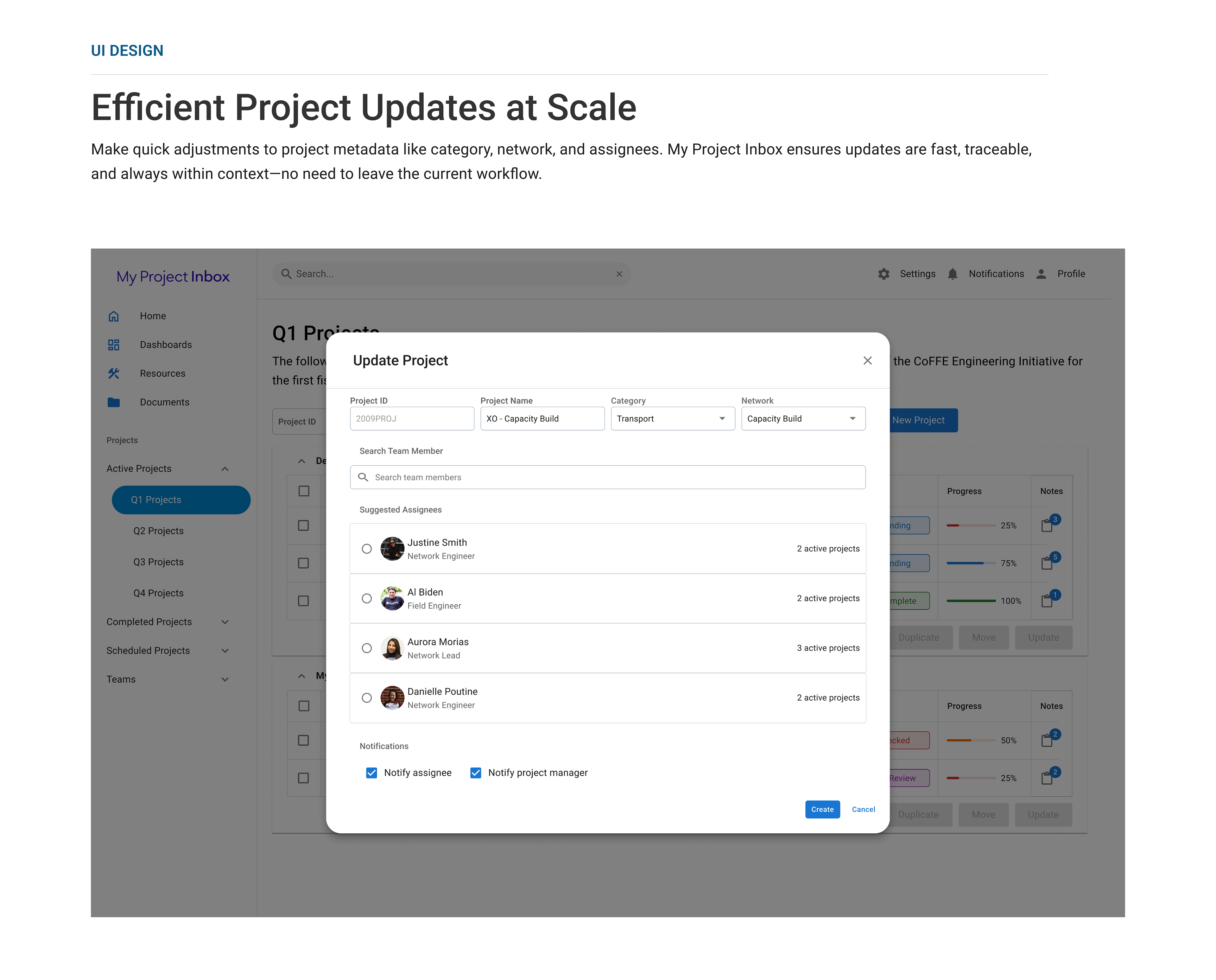
Task: Uncheck Notify assignee checkbox
Action: coord(371,773)
